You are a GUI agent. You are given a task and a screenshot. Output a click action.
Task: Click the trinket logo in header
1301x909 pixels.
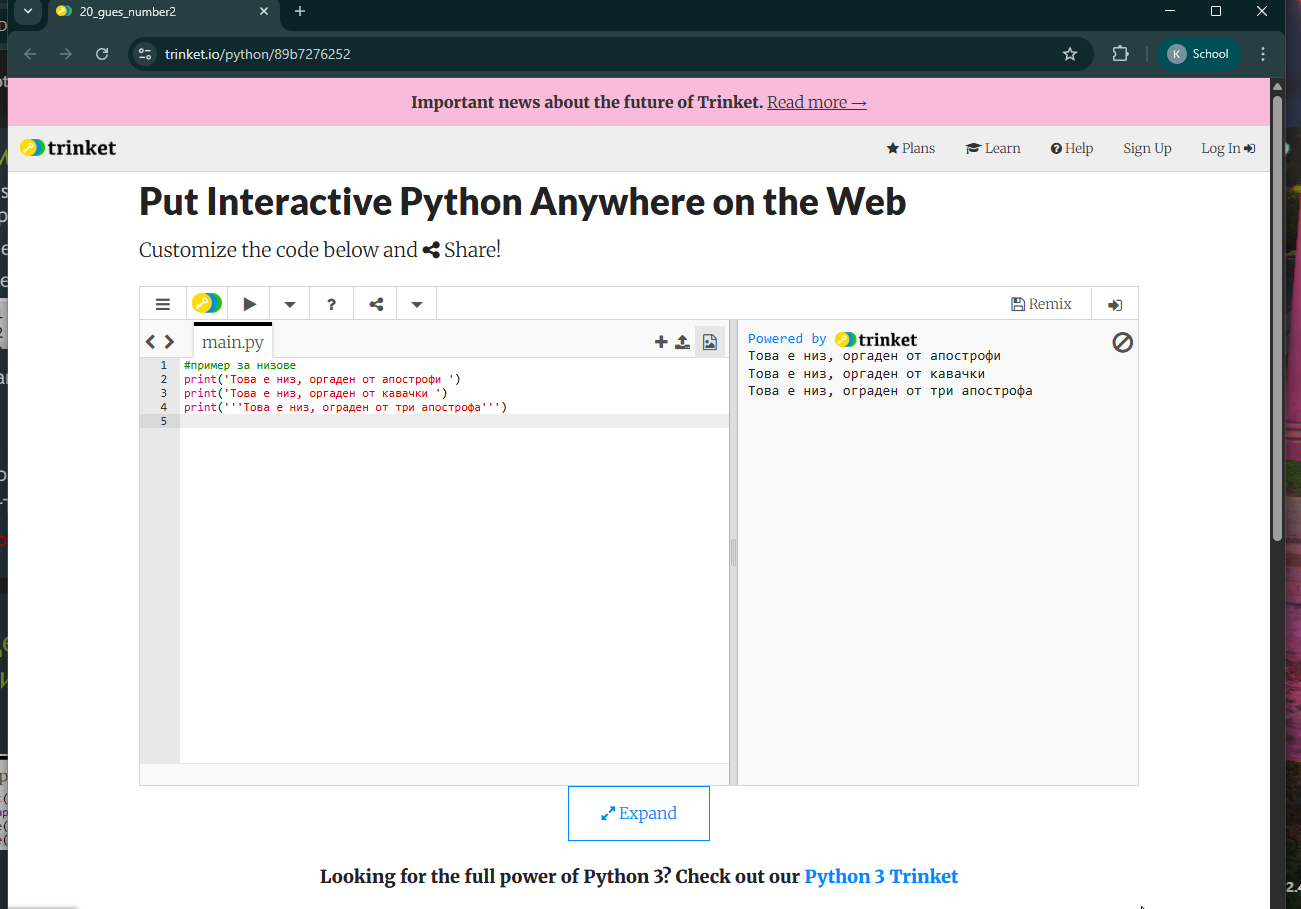pyautogui.click(x=68, y=148)
